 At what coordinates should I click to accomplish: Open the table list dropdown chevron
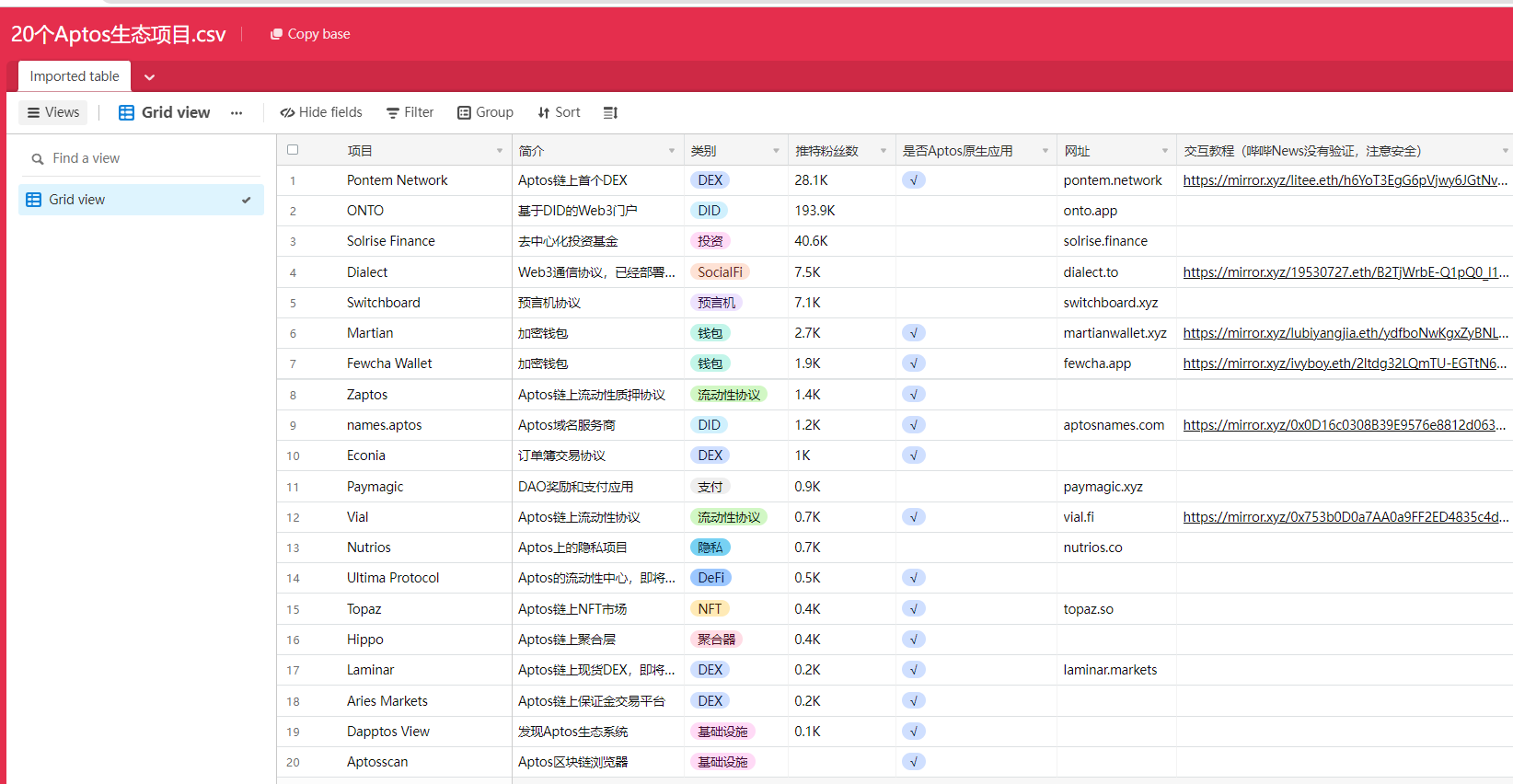(x=149, y=77)
